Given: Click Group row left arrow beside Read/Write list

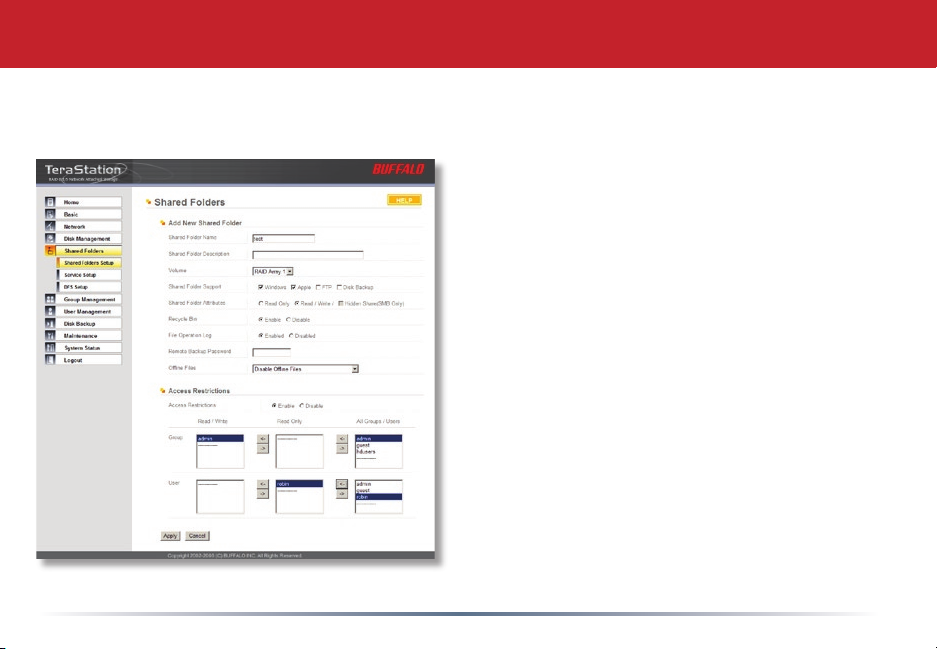Looking at the screenshot, I should coord(262,439).
